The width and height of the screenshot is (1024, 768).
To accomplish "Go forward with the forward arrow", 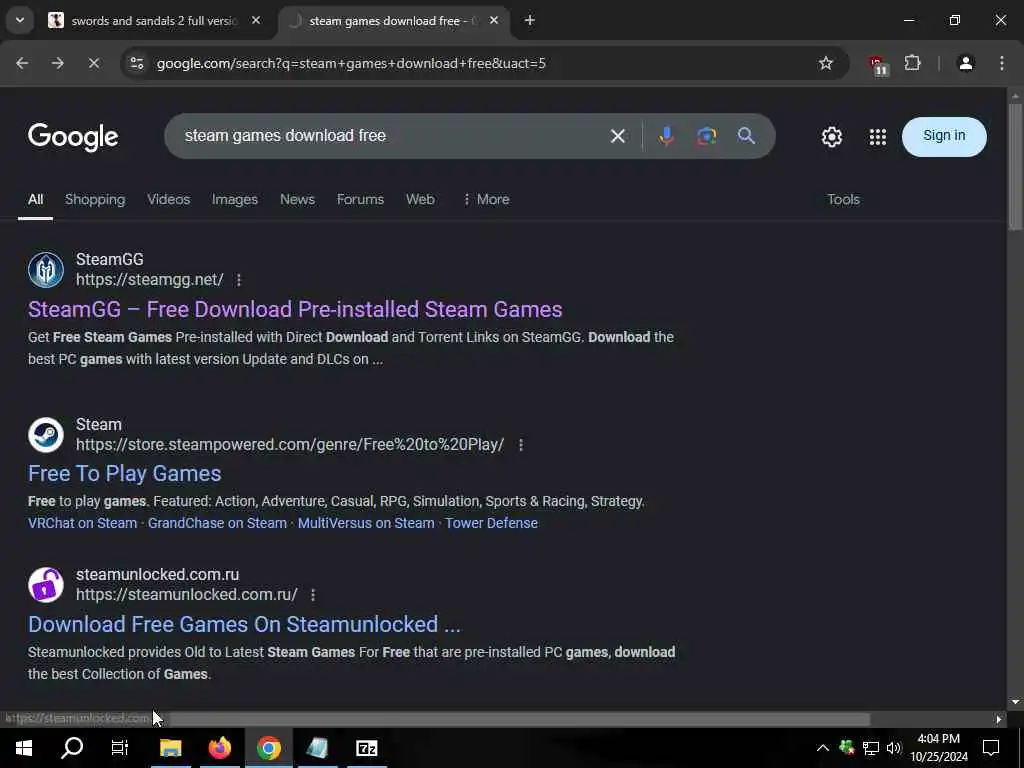I will [58, 63].
